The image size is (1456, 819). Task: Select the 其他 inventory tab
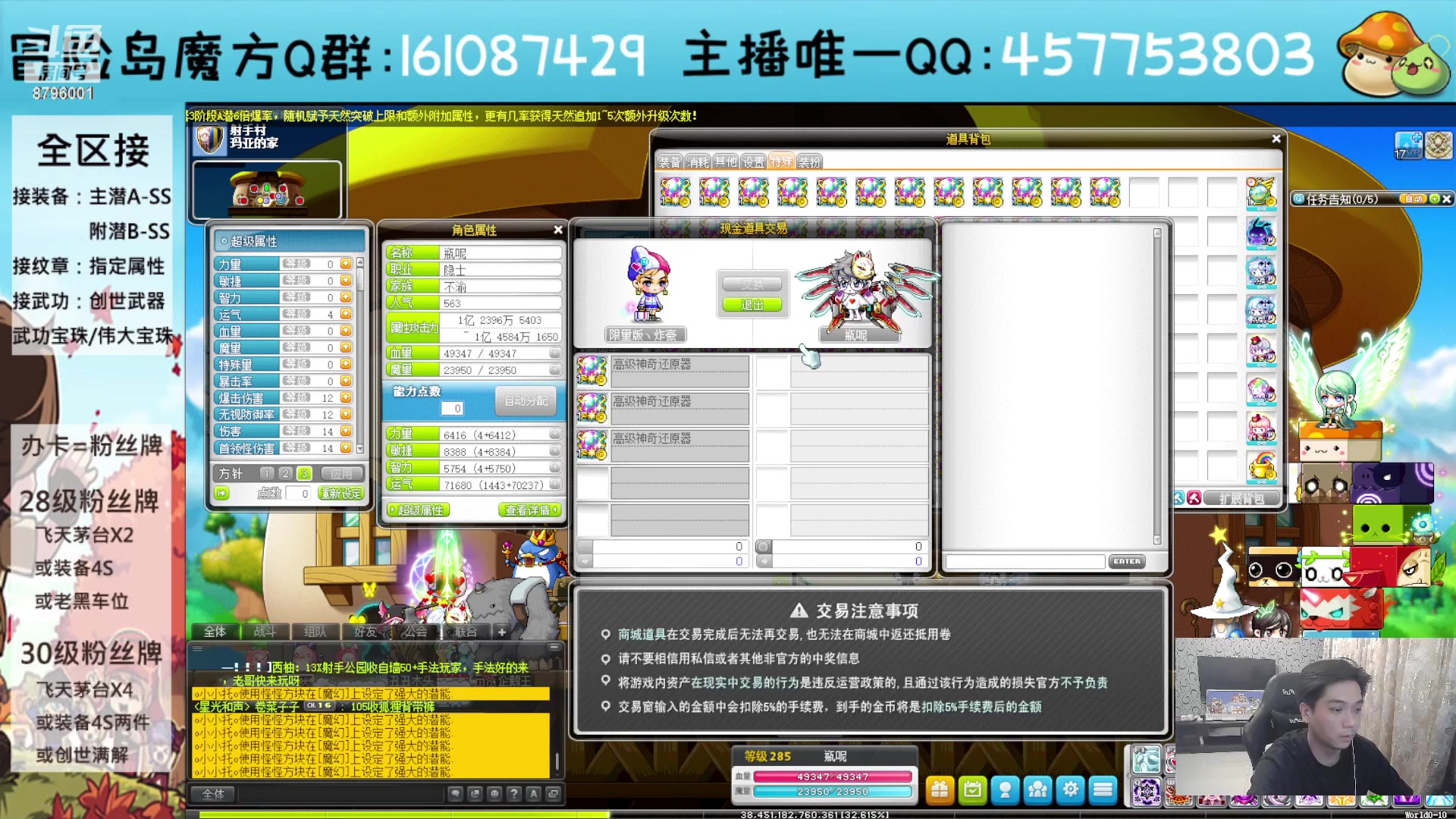pyautogui.click(x=726, y=162)
